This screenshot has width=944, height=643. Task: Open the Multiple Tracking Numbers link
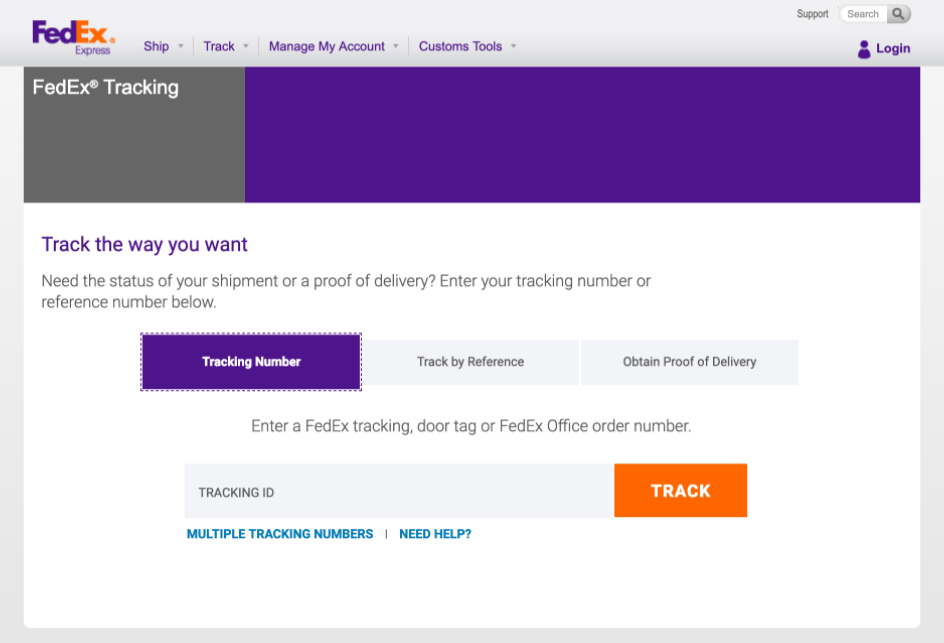pyautogui.click(x=280, y=534)
